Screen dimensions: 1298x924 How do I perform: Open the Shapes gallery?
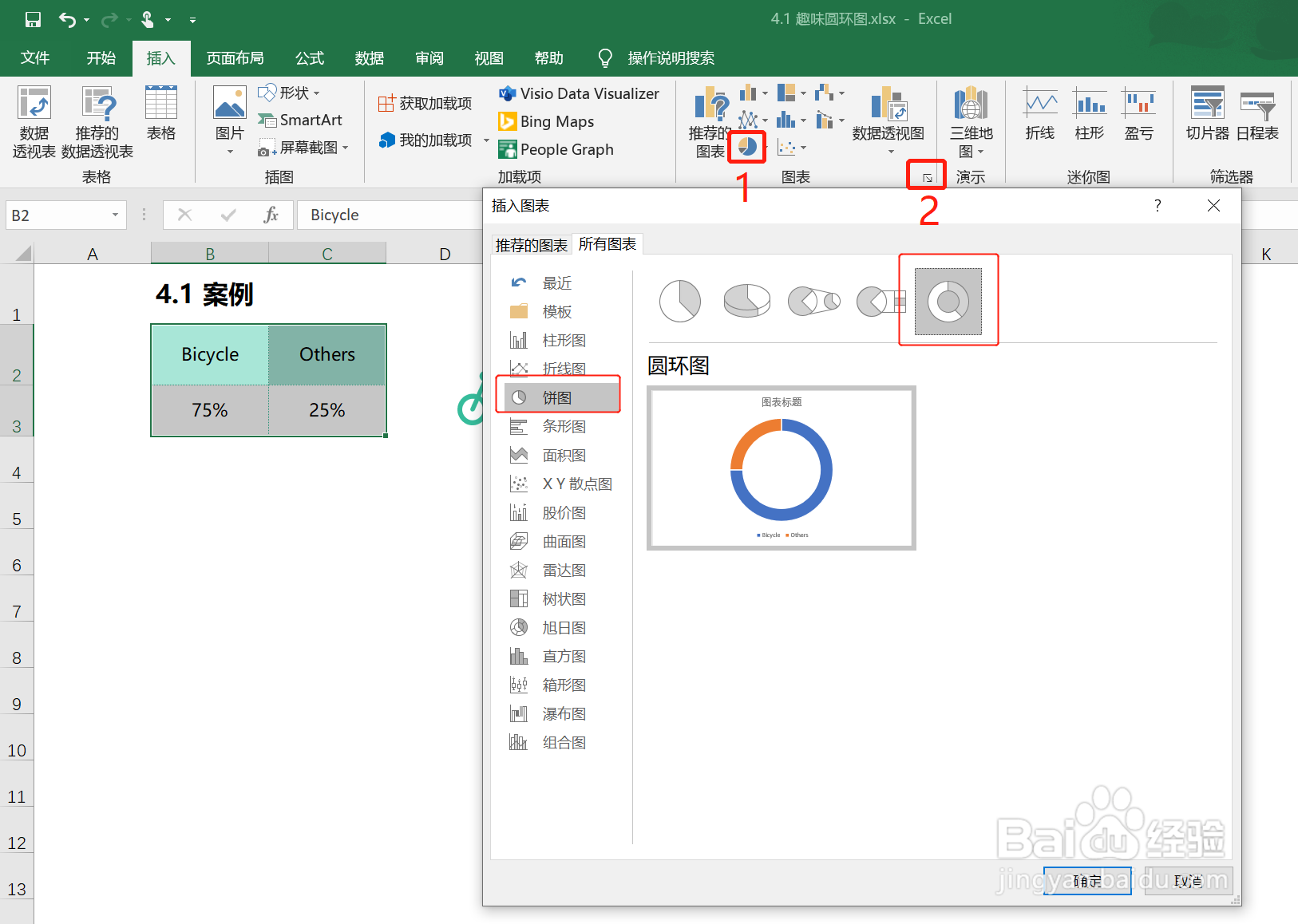pos(289,93)
